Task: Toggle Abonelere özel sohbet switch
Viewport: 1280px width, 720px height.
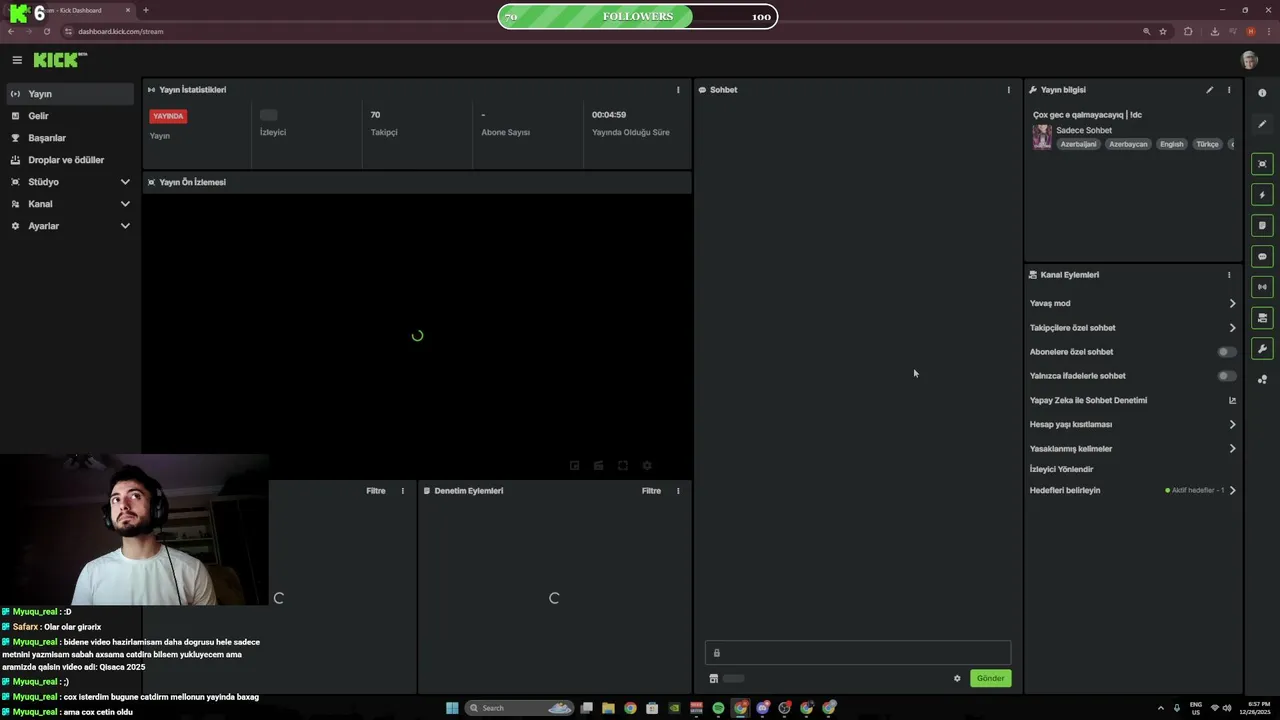Action: (1226, 352)
